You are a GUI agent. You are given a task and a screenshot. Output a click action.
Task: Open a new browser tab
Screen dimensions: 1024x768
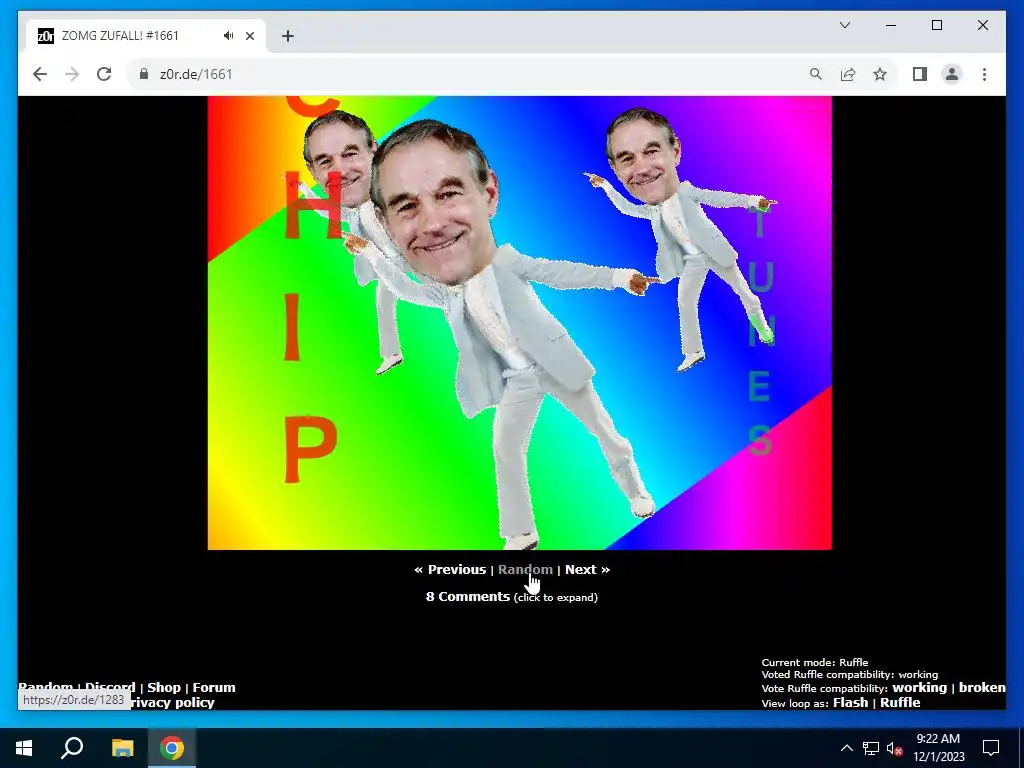(x=287, y=36)
